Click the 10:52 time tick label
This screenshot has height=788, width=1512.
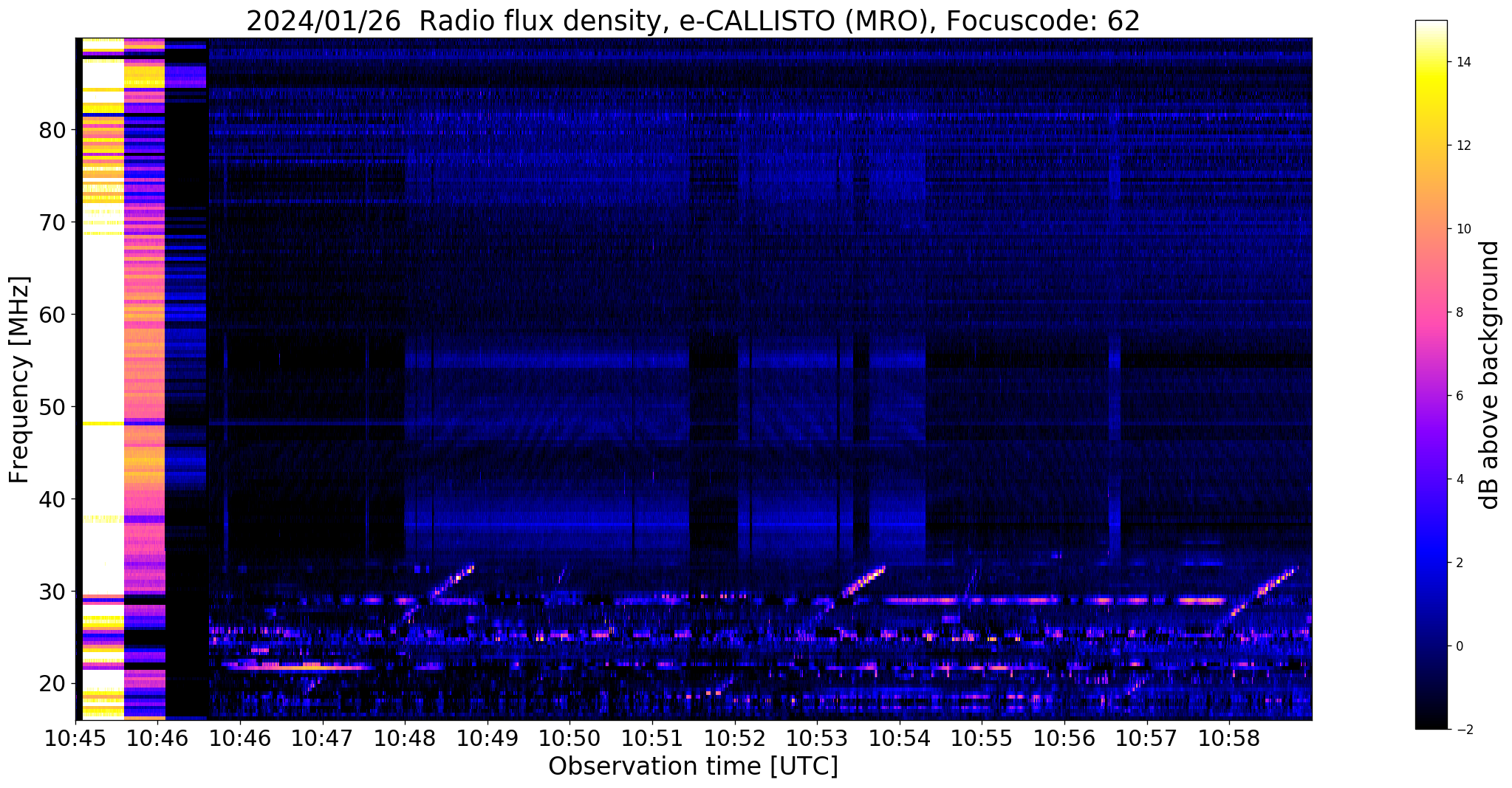(735, 739)
